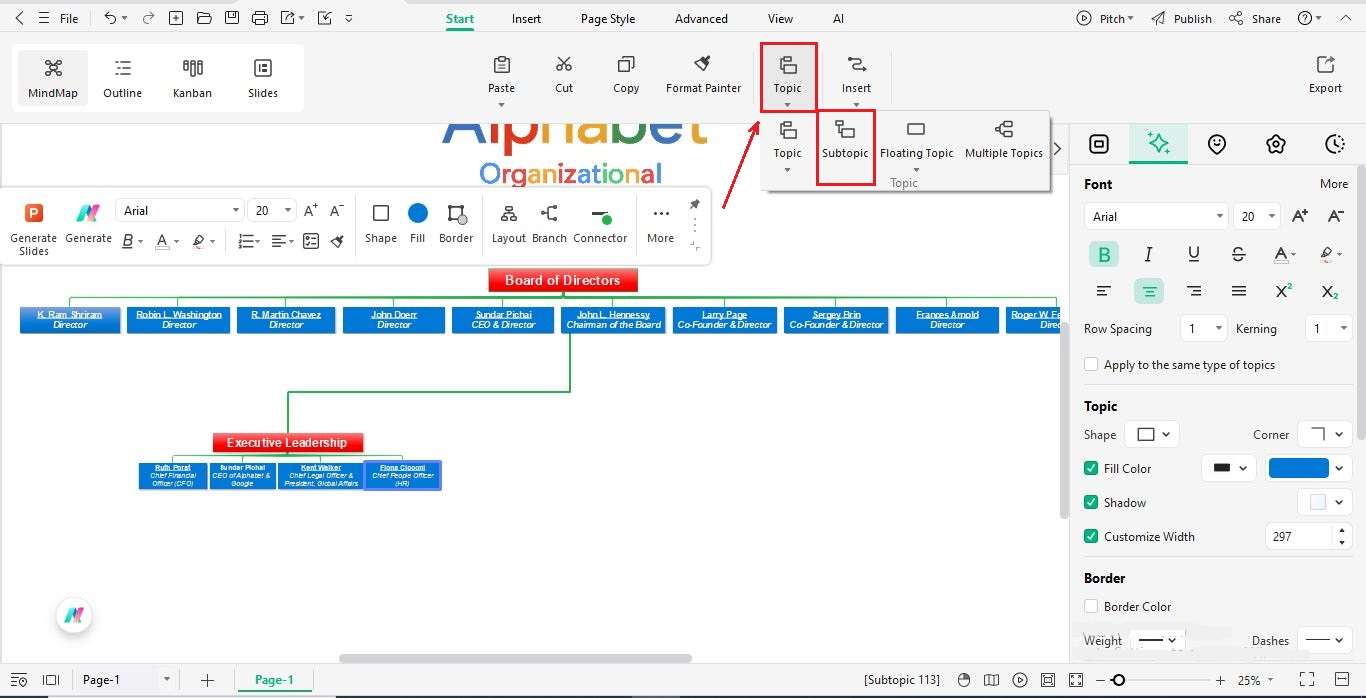Click the Save disk icon
The width and height of the screenshot is (1366, 698).
point(232,18)
